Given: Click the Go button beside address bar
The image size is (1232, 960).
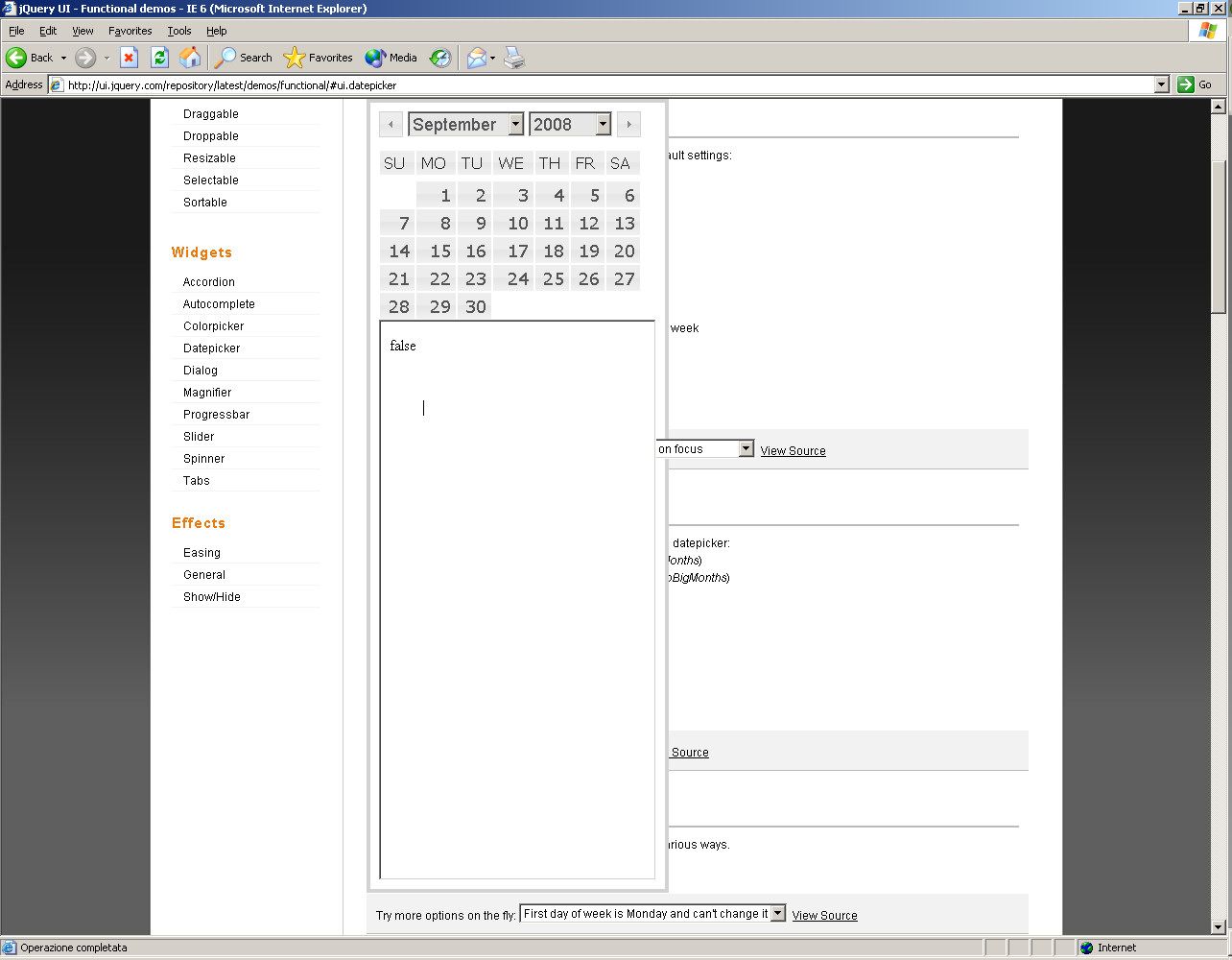Looking at the screenshot, I should (1196, 84).
